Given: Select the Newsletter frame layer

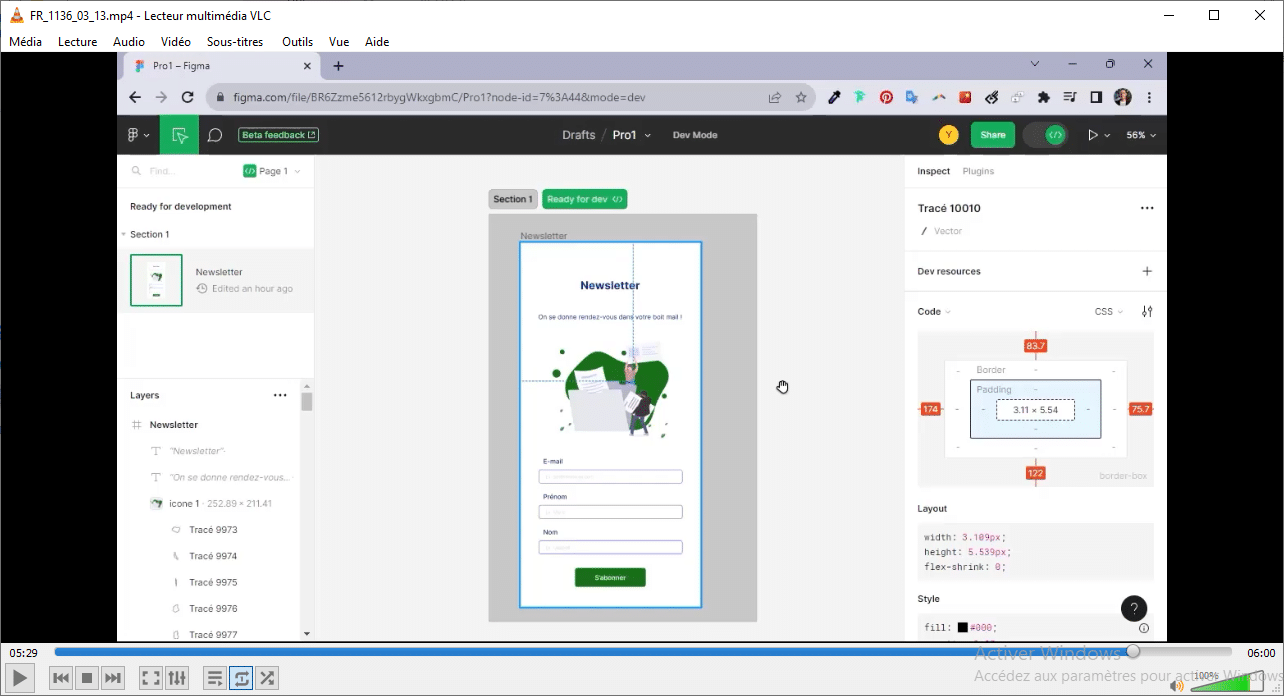Looking at the screenshot, I should (174, 425).
